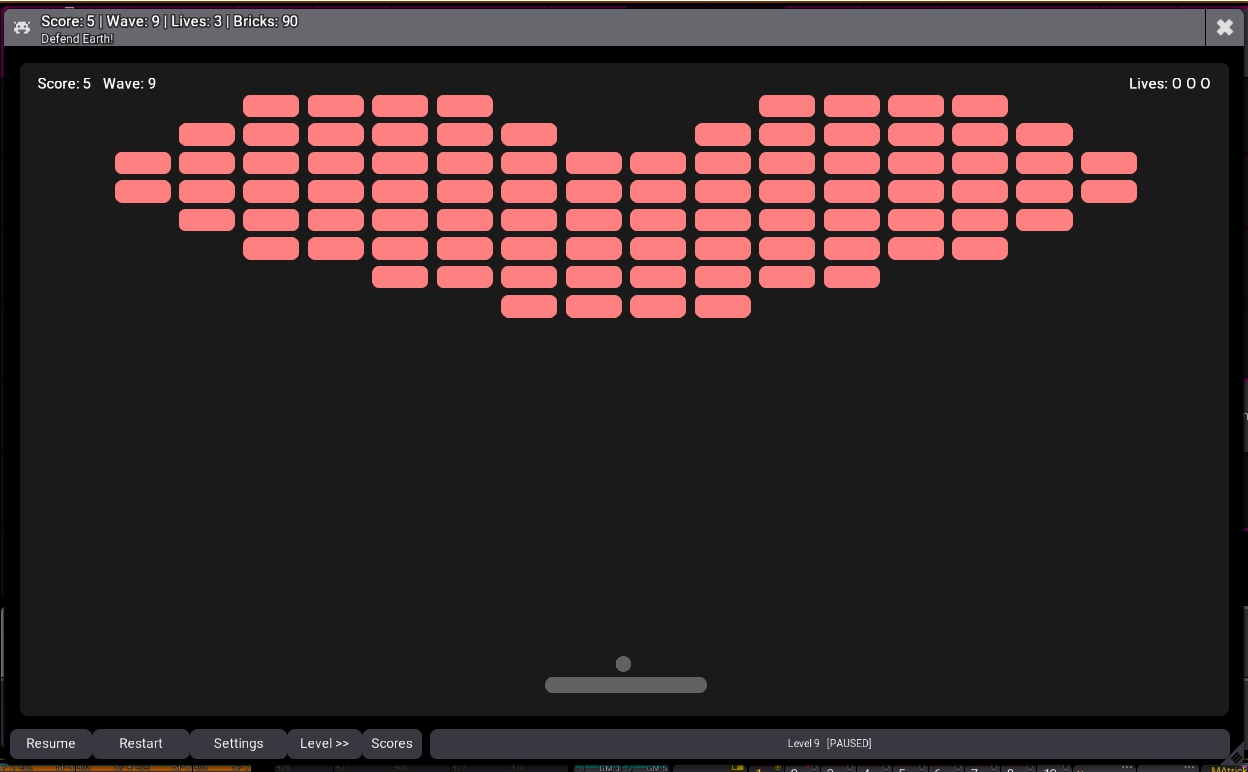The width and height of the screenshot is (1248, 772).
Task: Resume the paused game
Action: click(x=51, y=743)
